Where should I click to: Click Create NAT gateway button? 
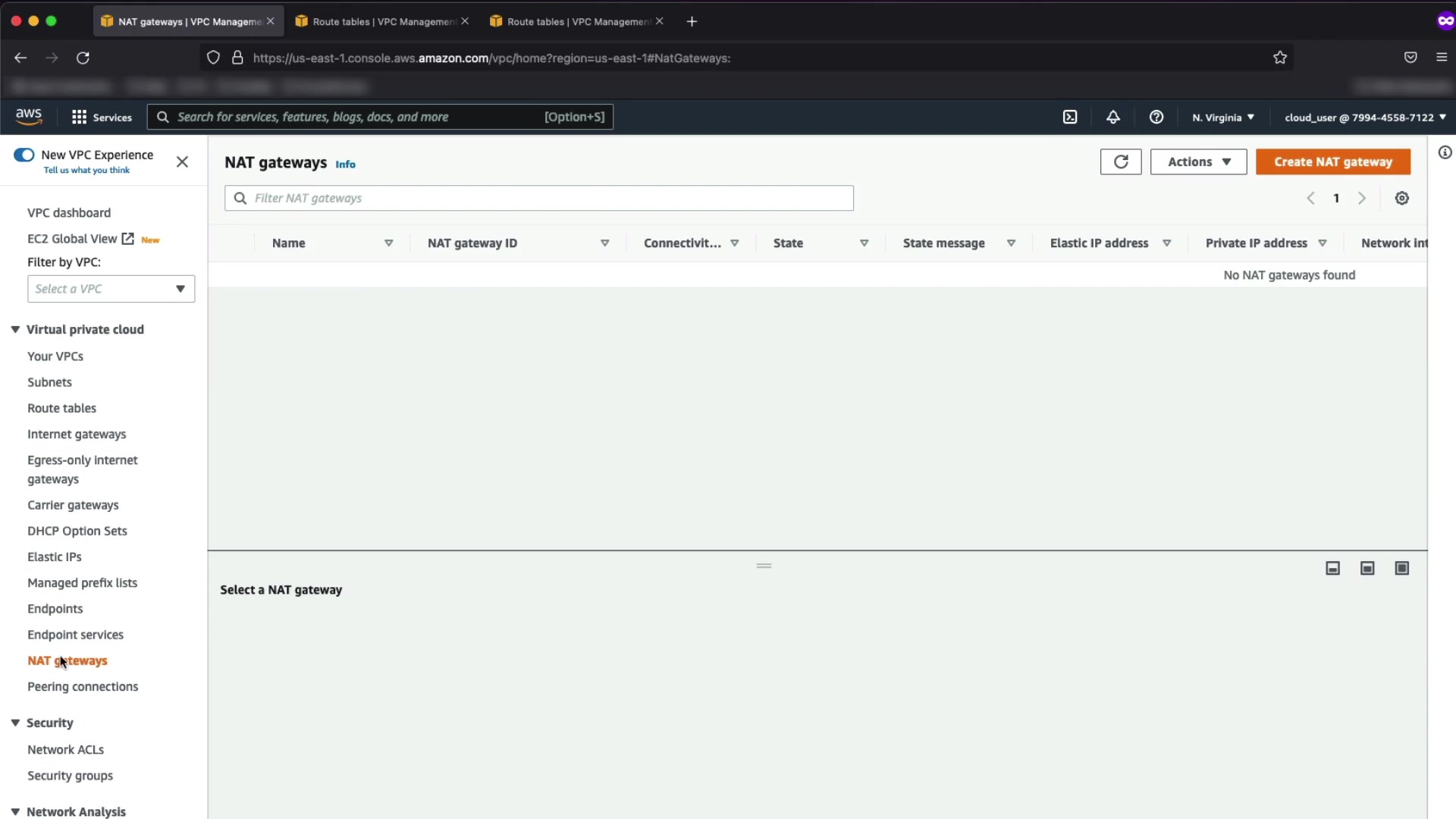1332,162
